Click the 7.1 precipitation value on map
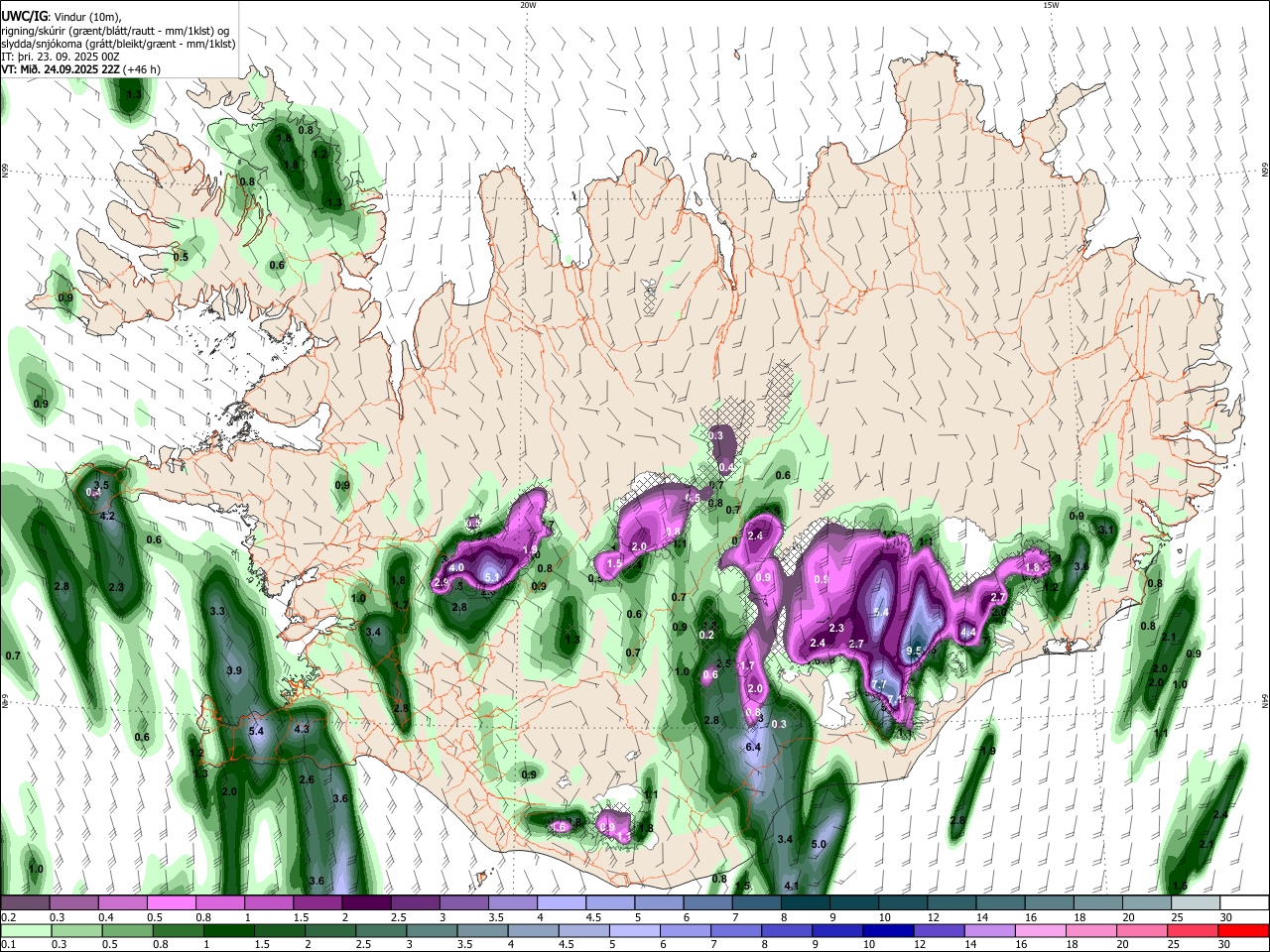 (895, 700)
